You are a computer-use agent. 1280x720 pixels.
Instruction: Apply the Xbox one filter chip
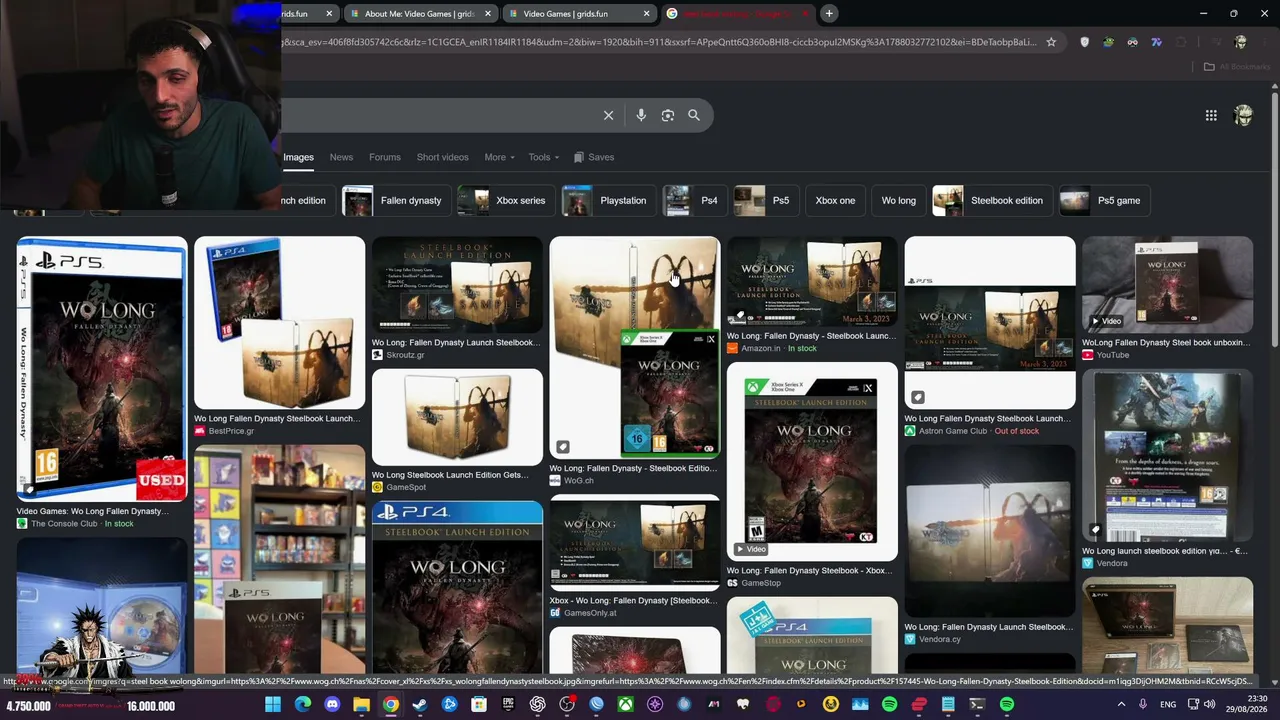point(835,200)
